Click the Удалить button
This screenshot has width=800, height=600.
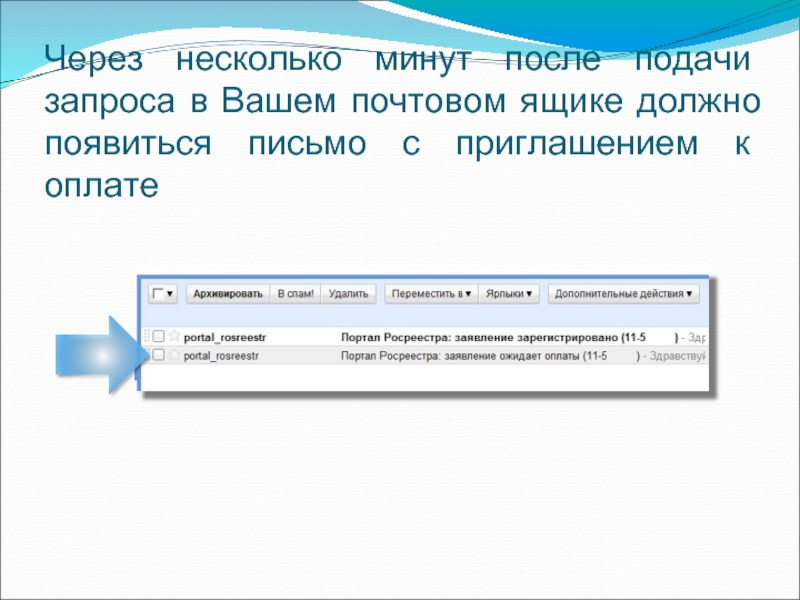(348, 294)
